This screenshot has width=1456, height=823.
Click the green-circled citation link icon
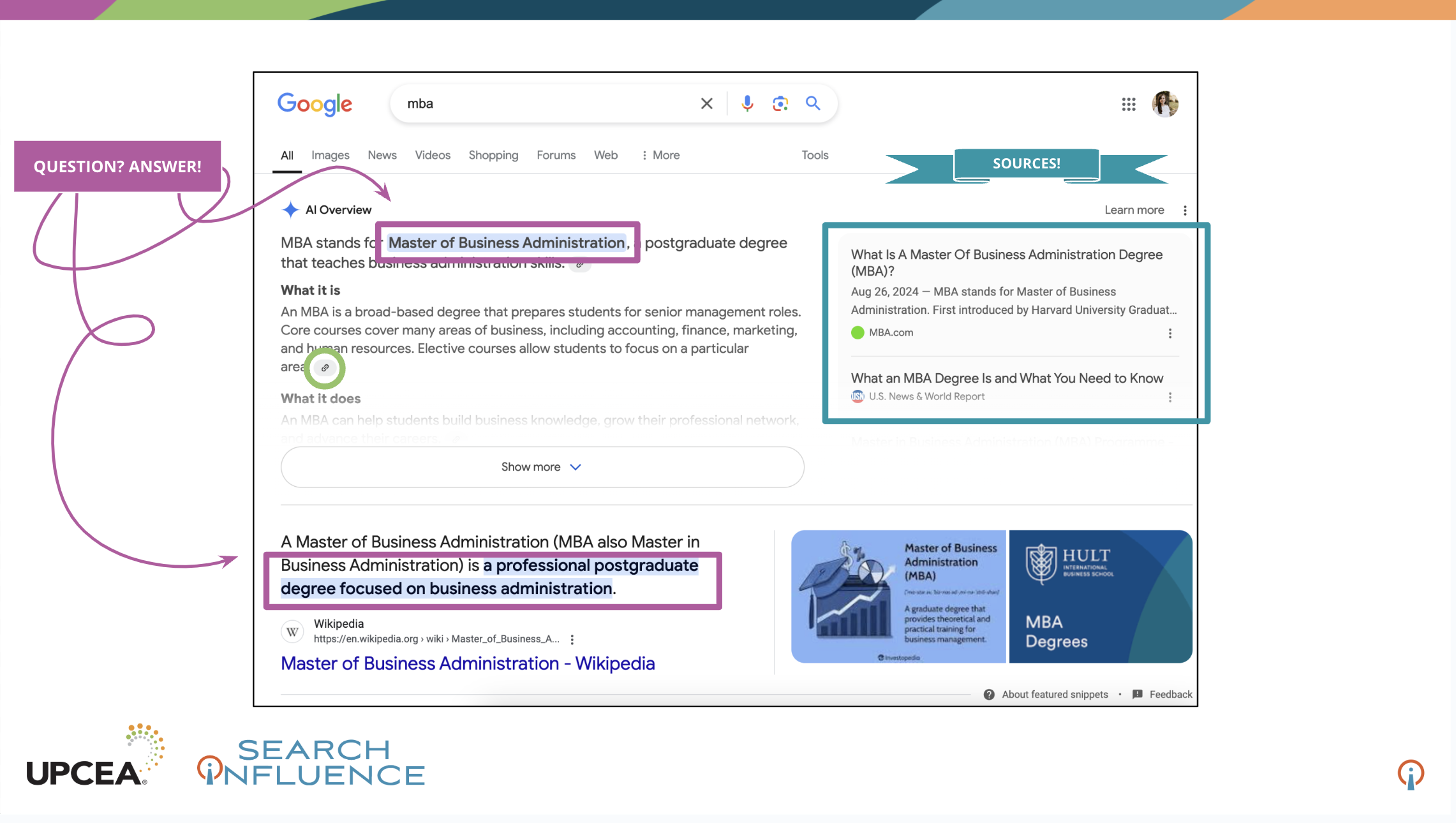click(325, 367)
